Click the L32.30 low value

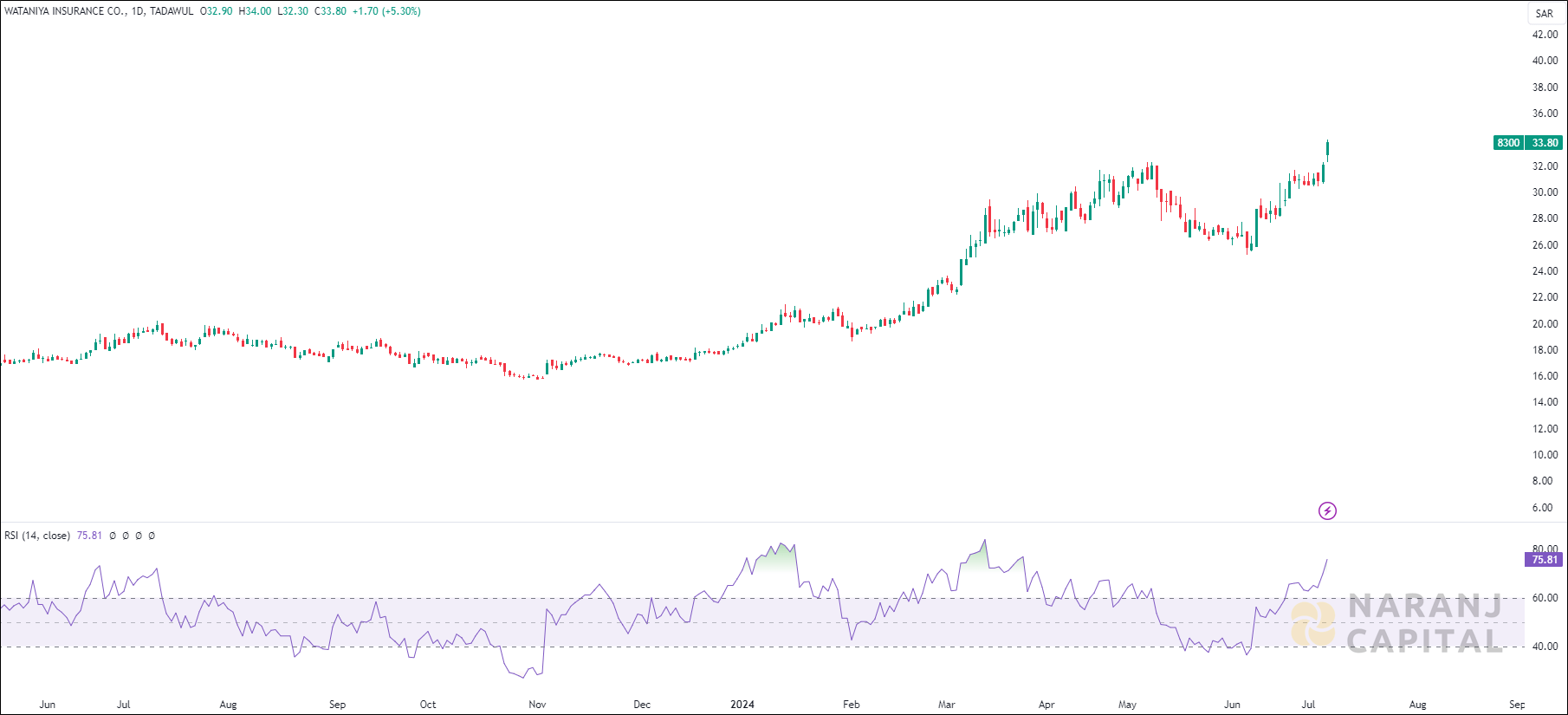point(293,11)
